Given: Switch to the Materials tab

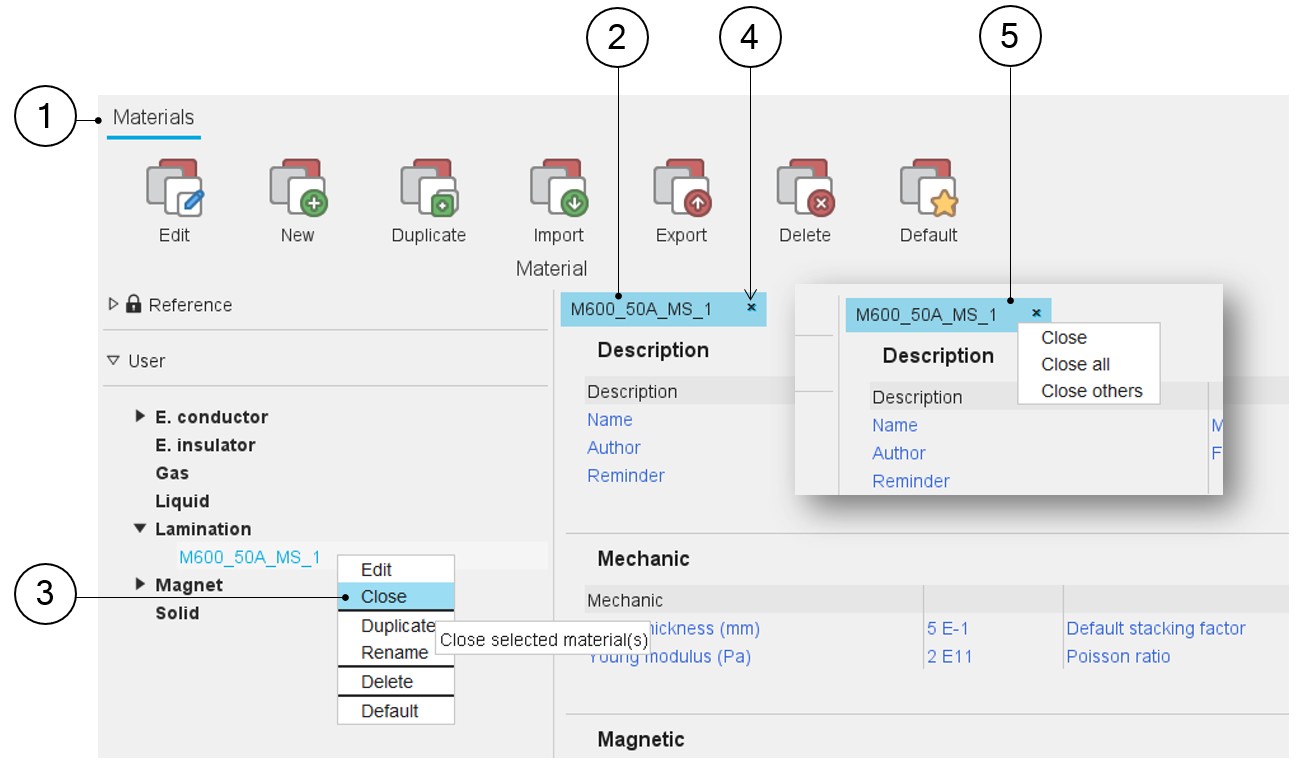Looking at the screenshot, I should coord(153,118).
